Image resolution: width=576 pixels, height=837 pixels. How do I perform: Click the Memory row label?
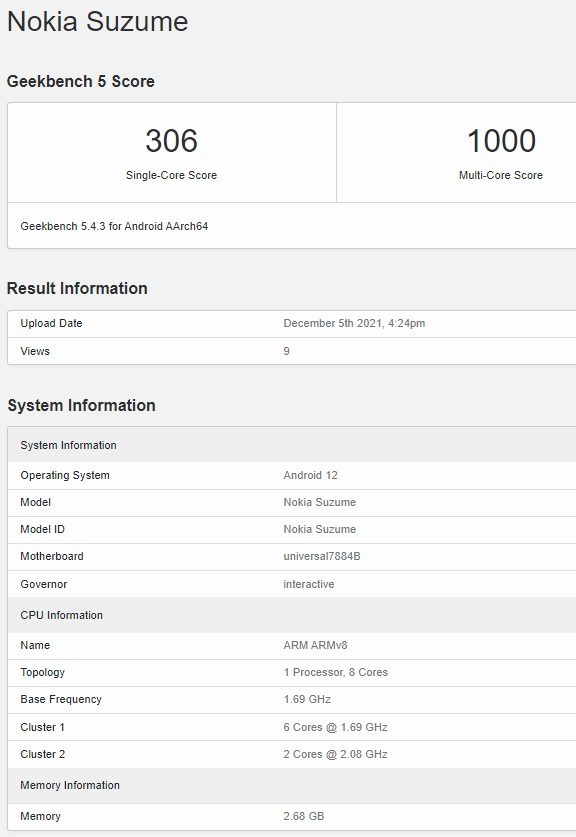click(41, 817)
